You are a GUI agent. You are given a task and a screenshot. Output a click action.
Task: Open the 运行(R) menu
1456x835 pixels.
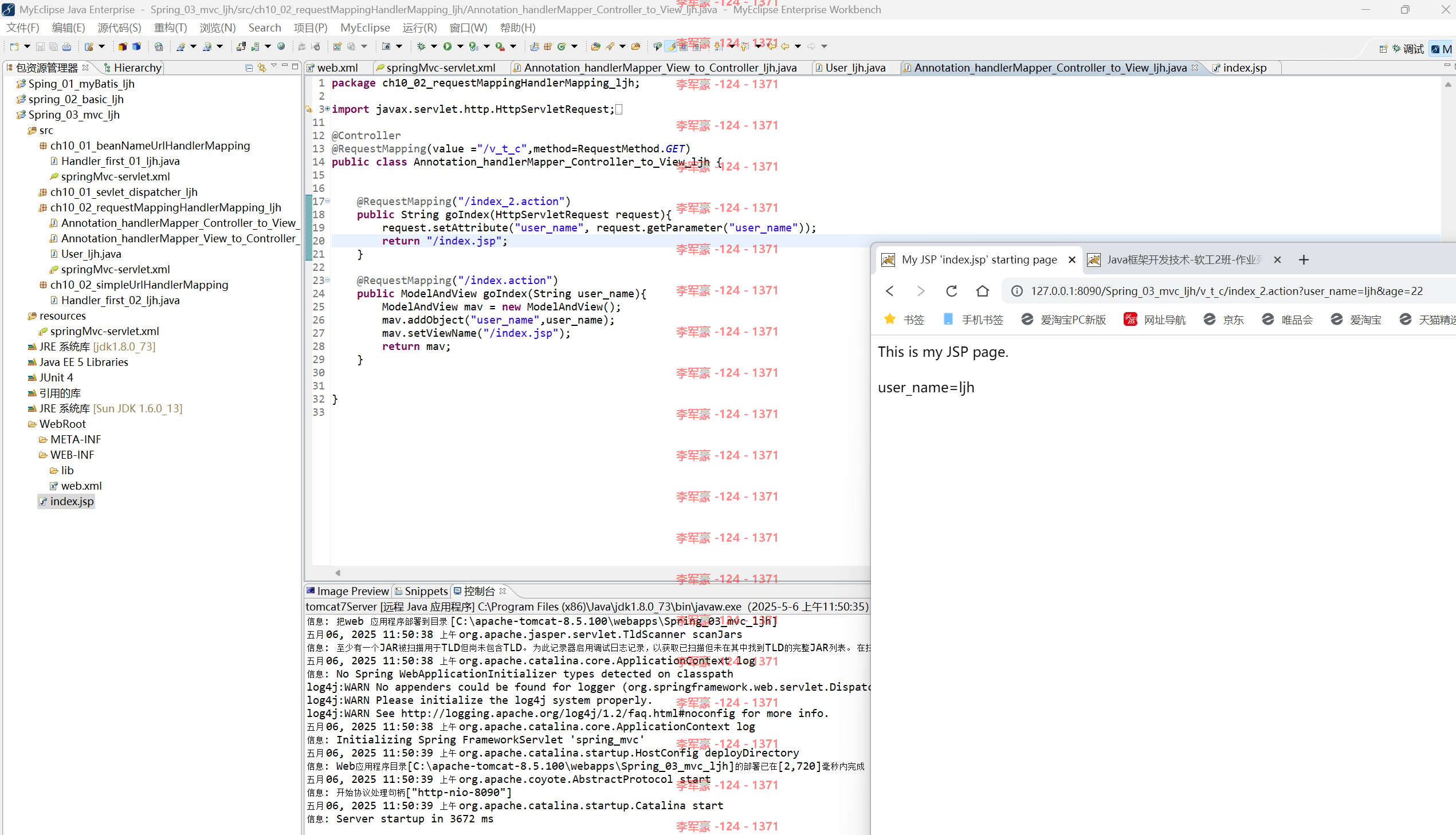[x=419, y=27]
